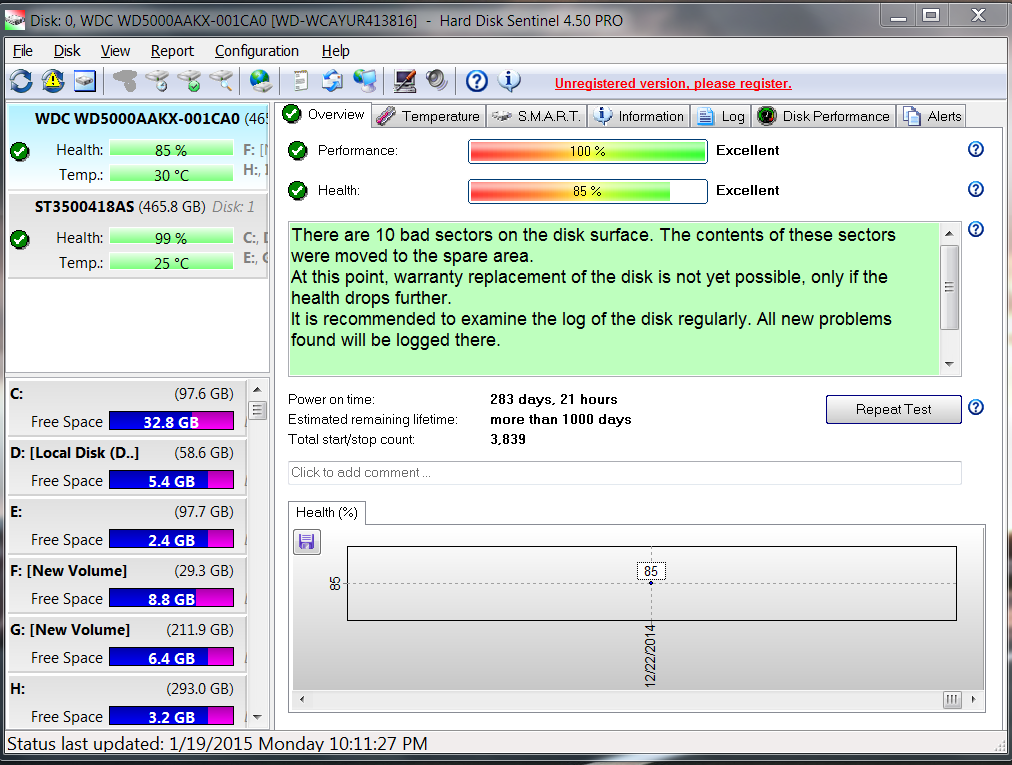Click the globe with disk toolbar icon
This screenshot has height=765, width=1012.
point(261,81)
